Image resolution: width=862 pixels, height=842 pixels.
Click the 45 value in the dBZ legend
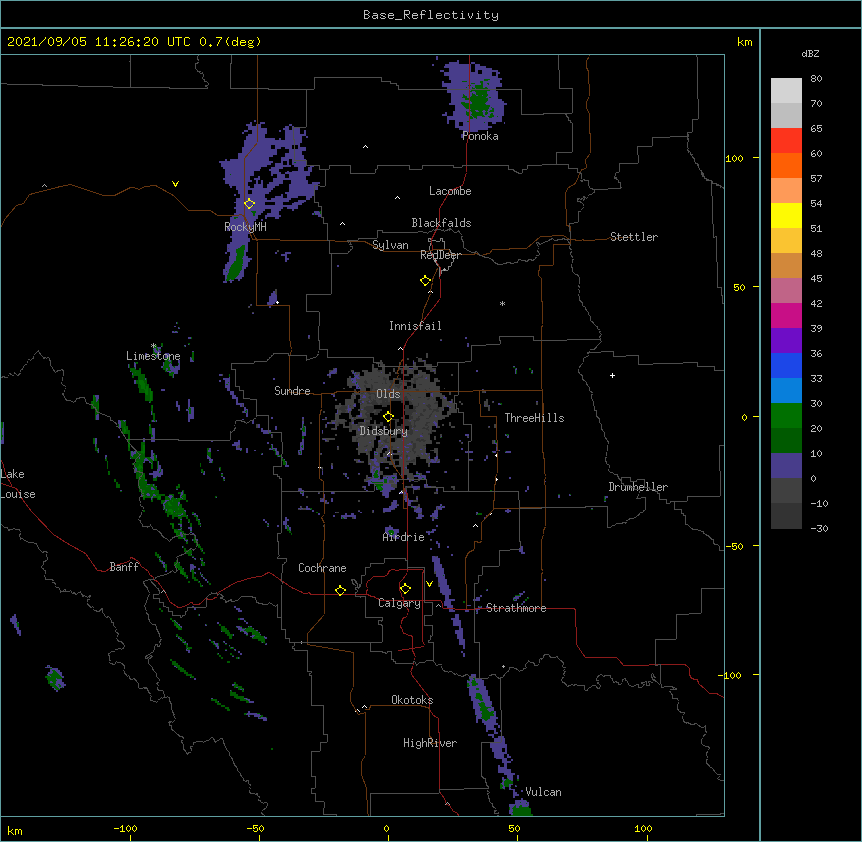816,279
